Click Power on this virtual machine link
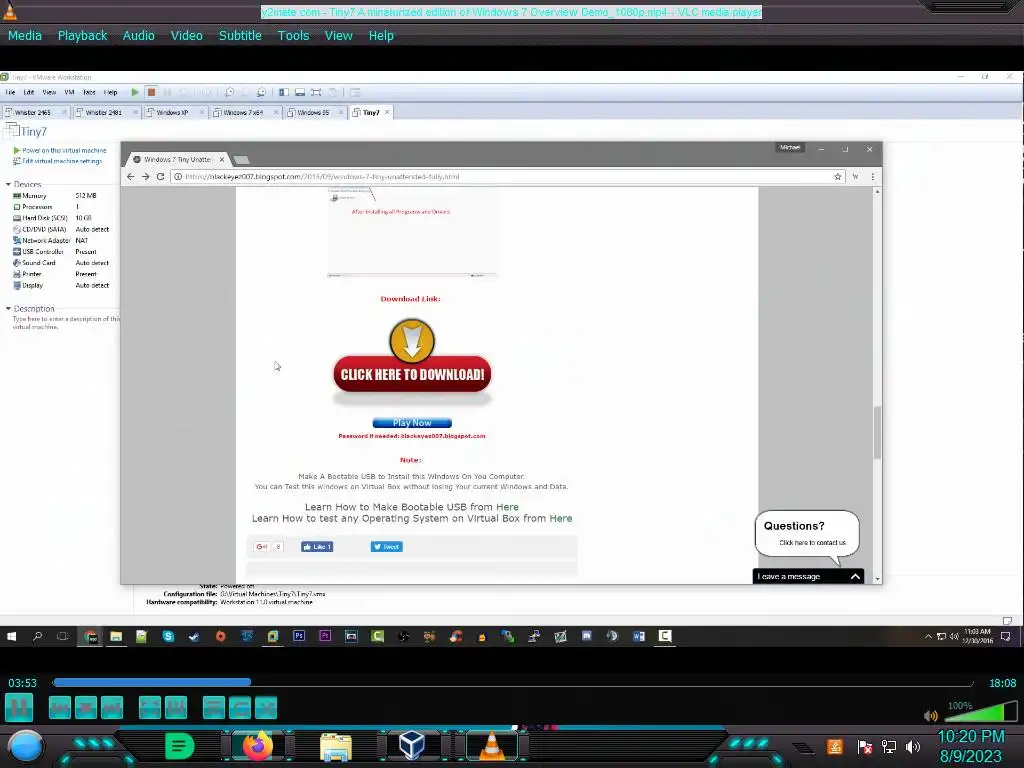Screen dimensions: 1024x768 [x=64, y=150]
